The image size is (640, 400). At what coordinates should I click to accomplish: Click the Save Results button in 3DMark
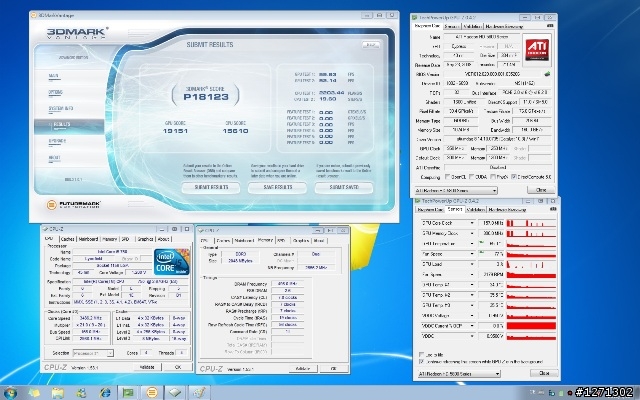coord(278,187)
